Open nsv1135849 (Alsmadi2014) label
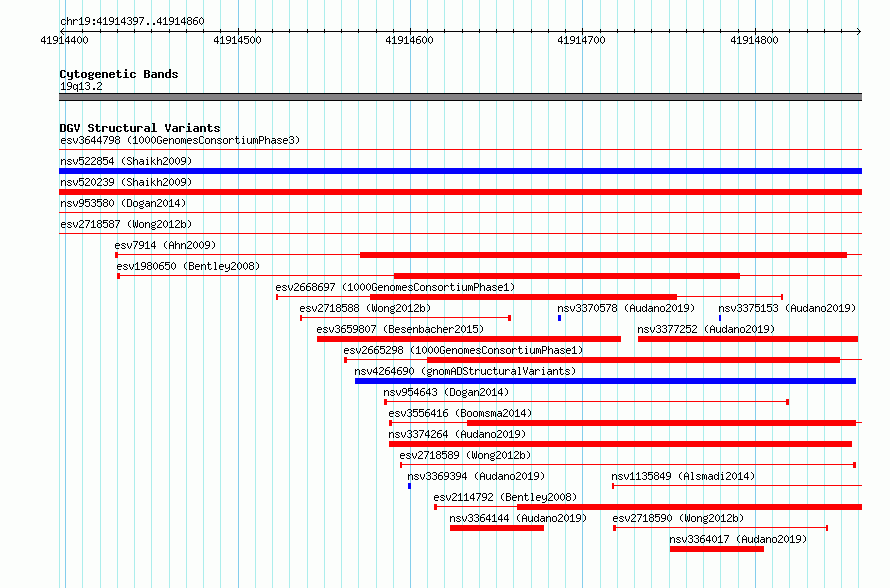The height and width of the screenshot is (588, 890). (683, 476)
